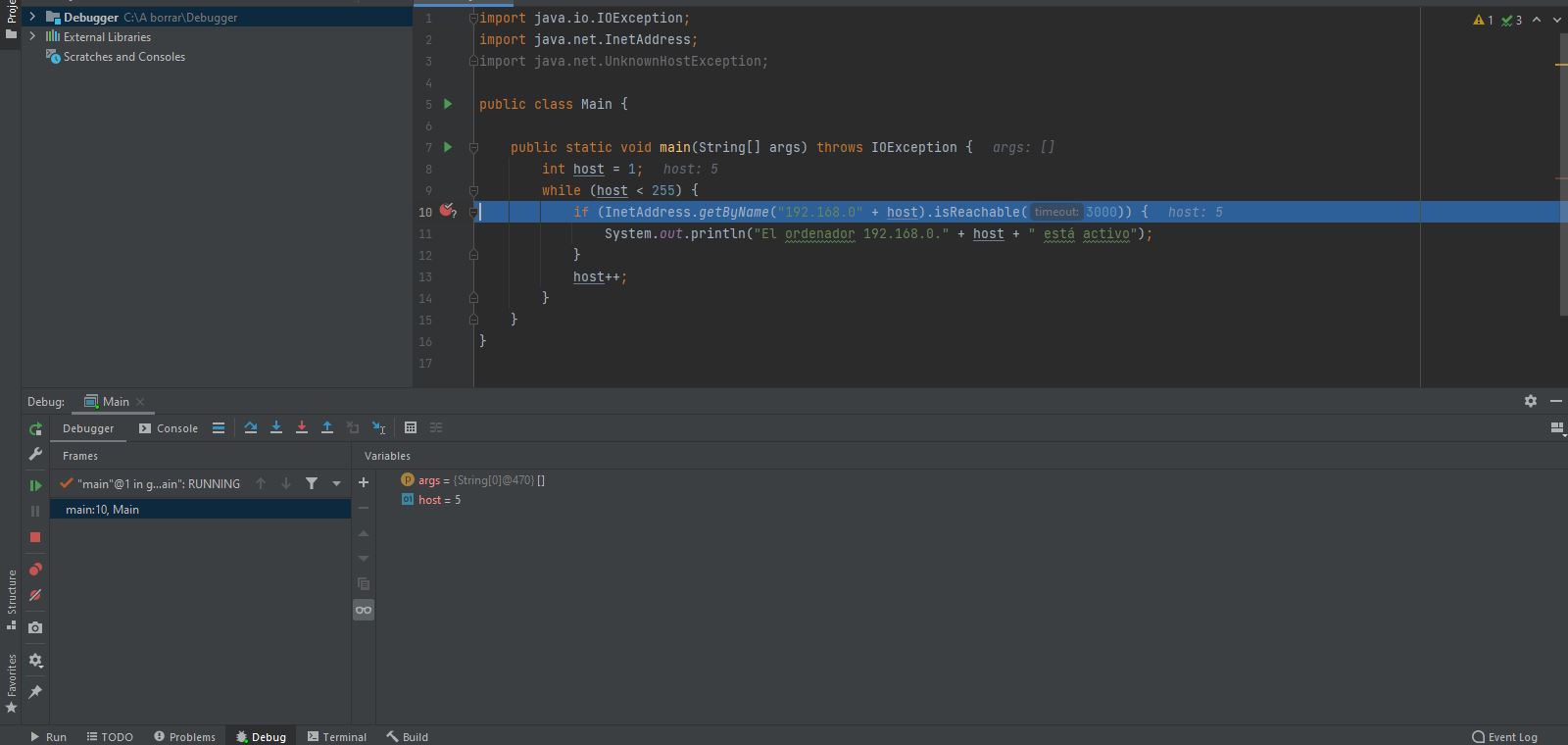
Task: Select the main:10, Main stack frame
Action: click(x=201, y=510)
